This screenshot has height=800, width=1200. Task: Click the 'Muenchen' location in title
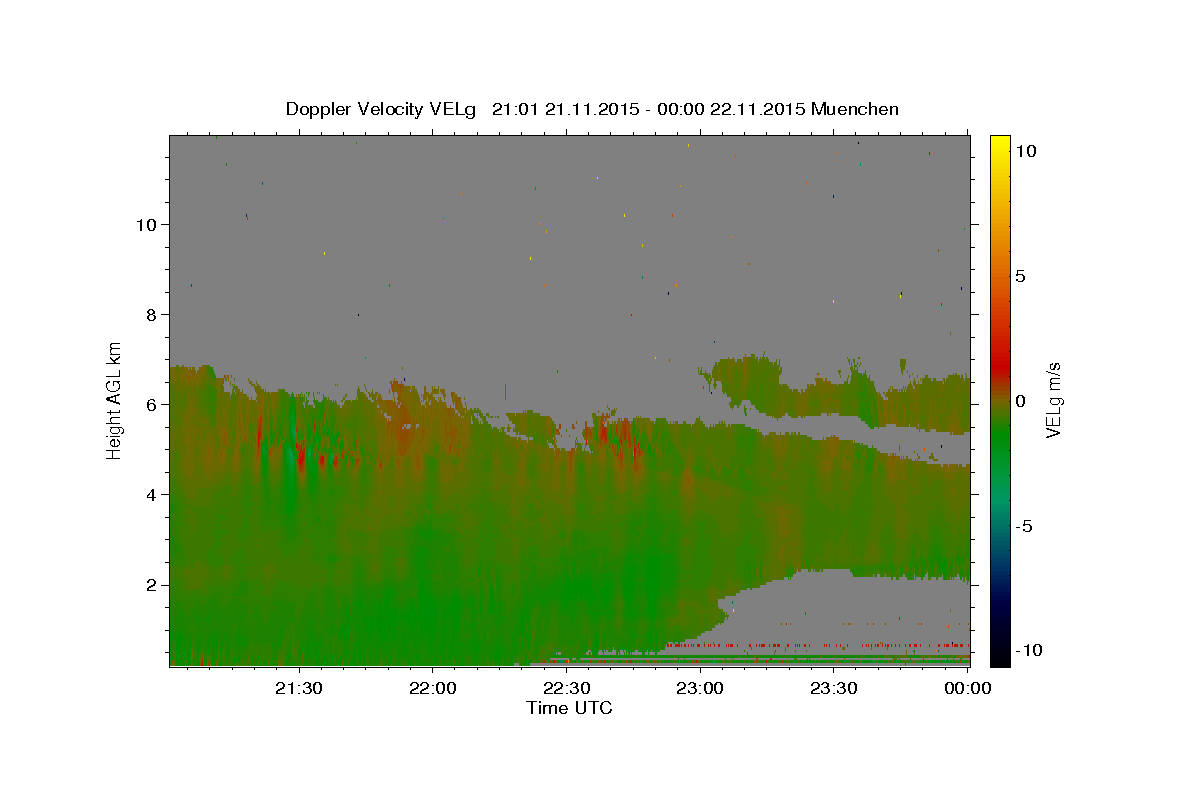(x=855, y=109)
